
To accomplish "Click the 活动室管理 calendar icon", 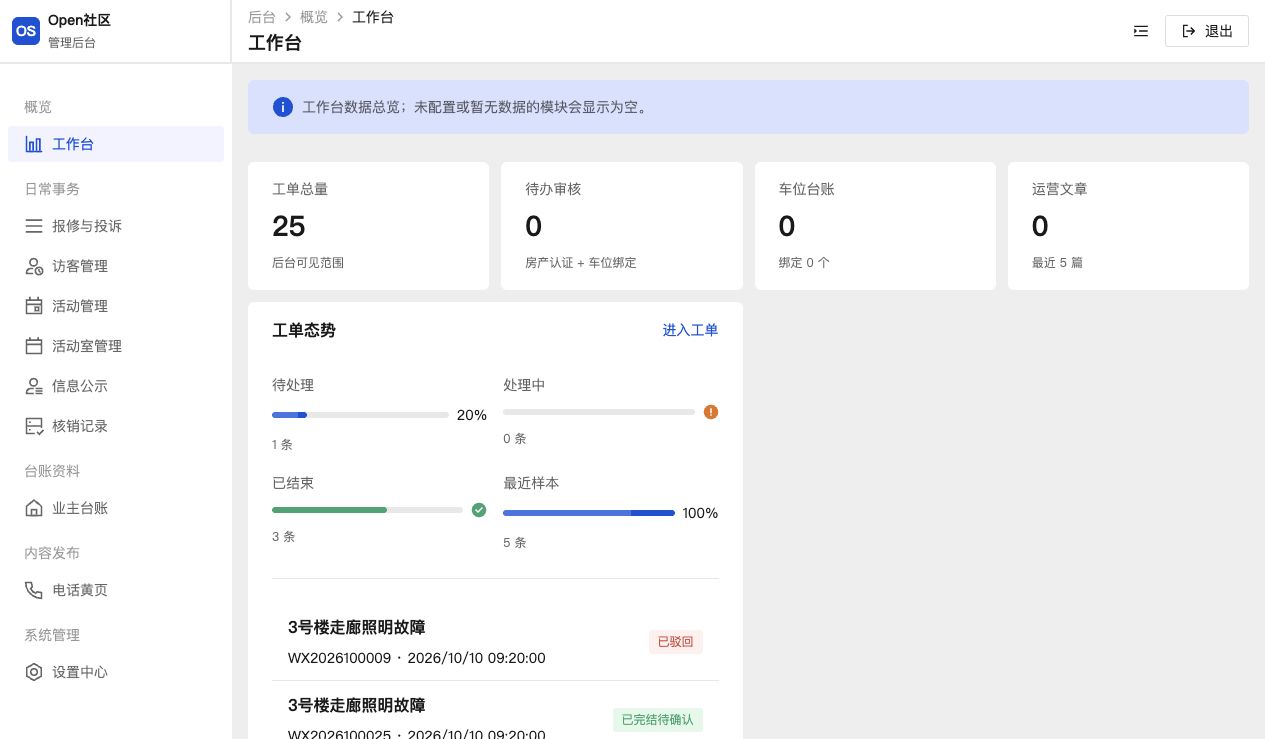I will [x=34, y=346].
